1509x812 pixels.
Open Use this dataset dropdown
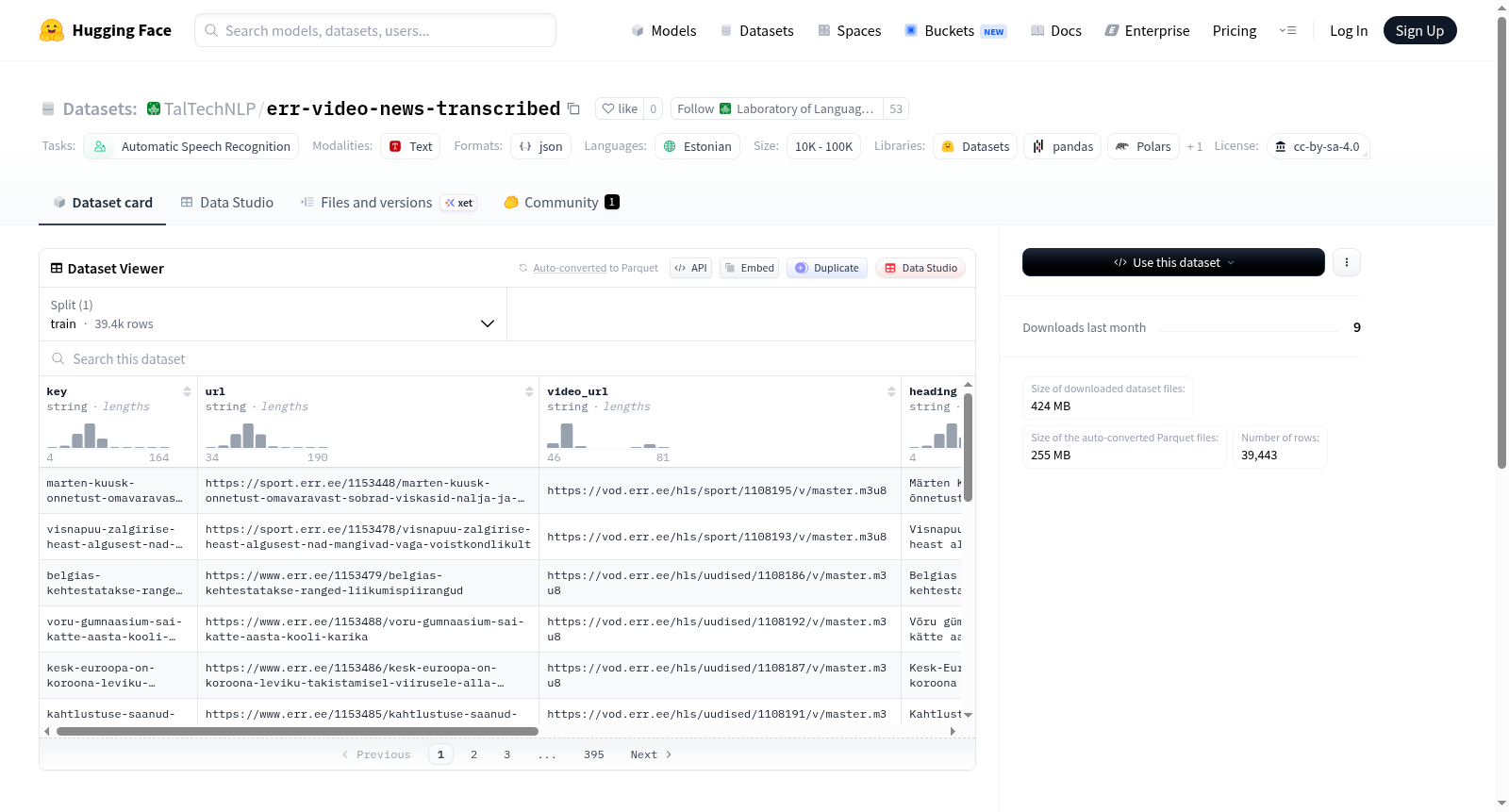click(x=1173, y=262)
